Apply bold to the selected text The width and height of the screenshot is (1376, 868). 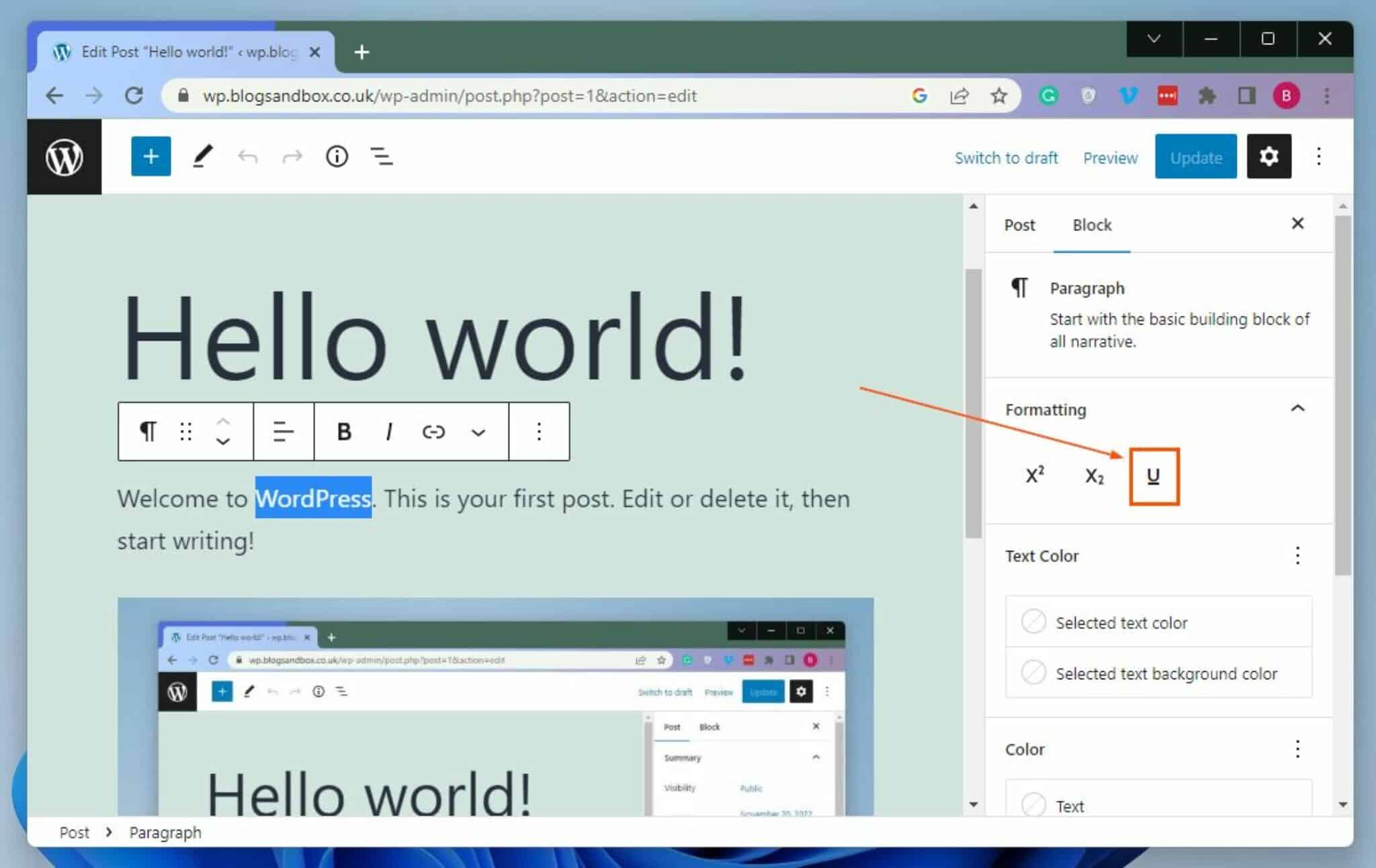343,431
